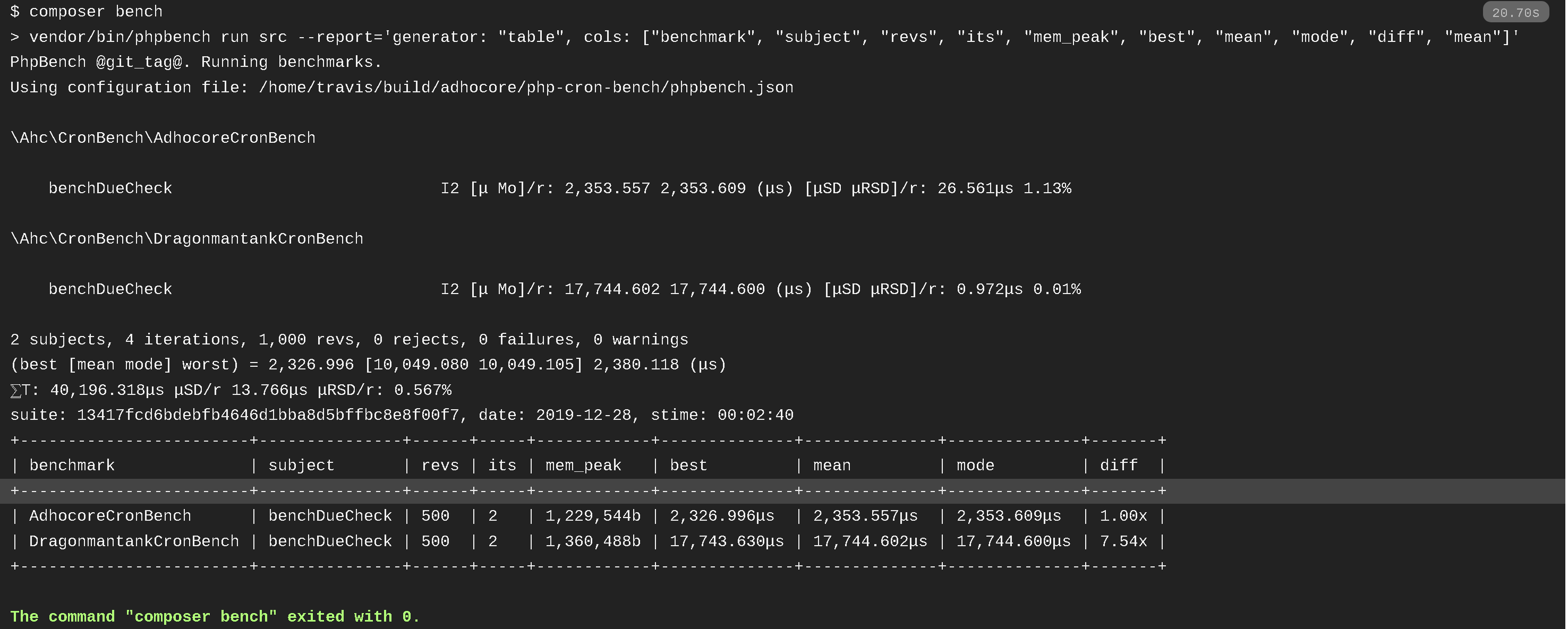Screen dimensions: 1568x629
Task: Click the '(best [mean mode] worst)' statistics line
Action: tap(368, 365)
